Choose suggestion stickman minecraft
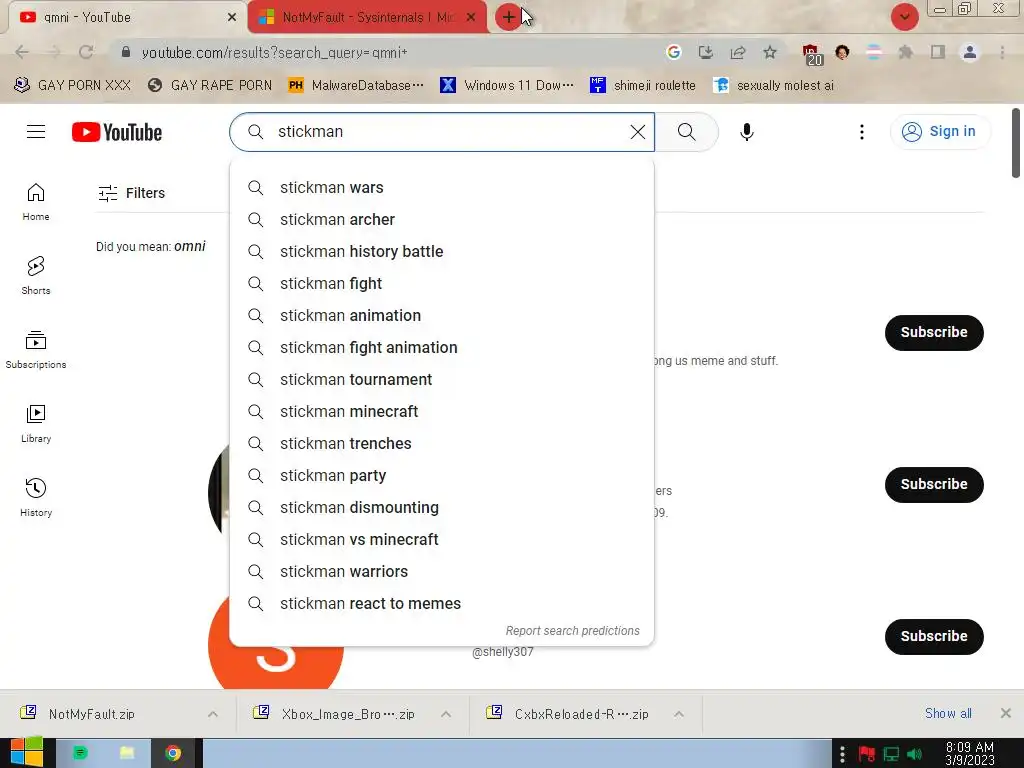This screenshot has width=1024, height=768. 441,411
